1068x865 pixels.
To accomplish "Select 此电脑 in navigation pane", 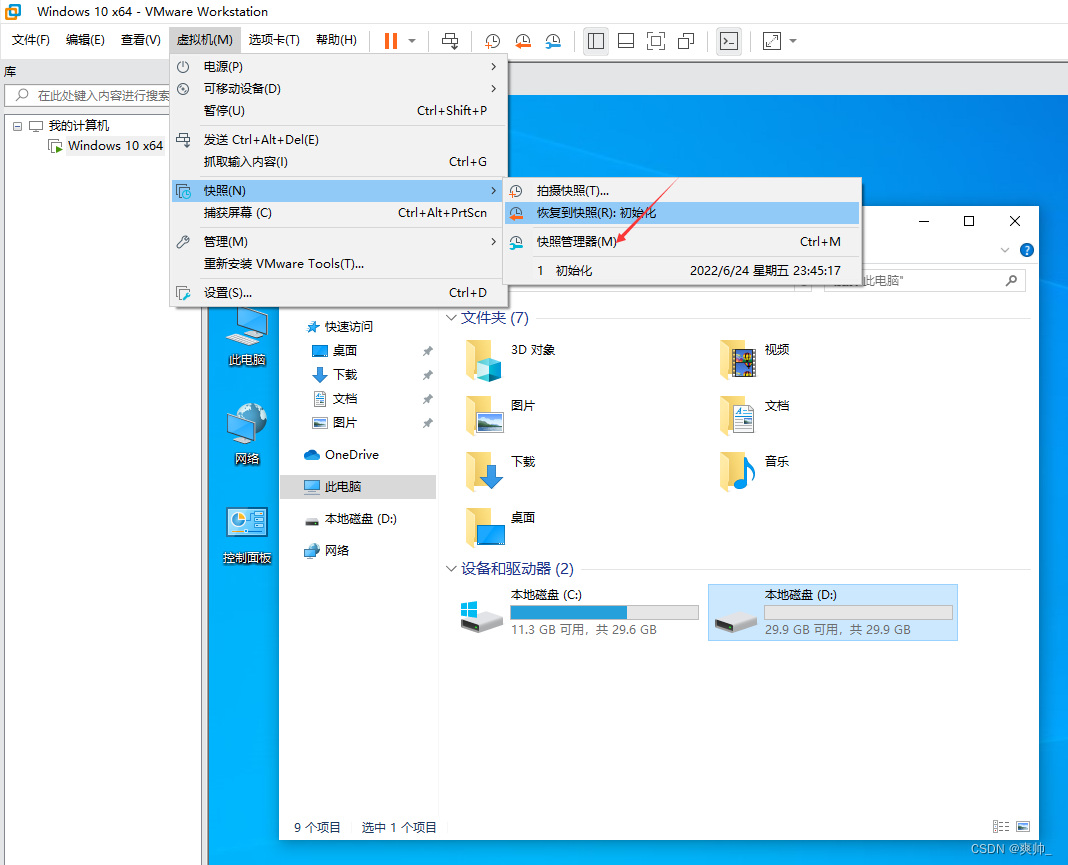I will point(358,486).
